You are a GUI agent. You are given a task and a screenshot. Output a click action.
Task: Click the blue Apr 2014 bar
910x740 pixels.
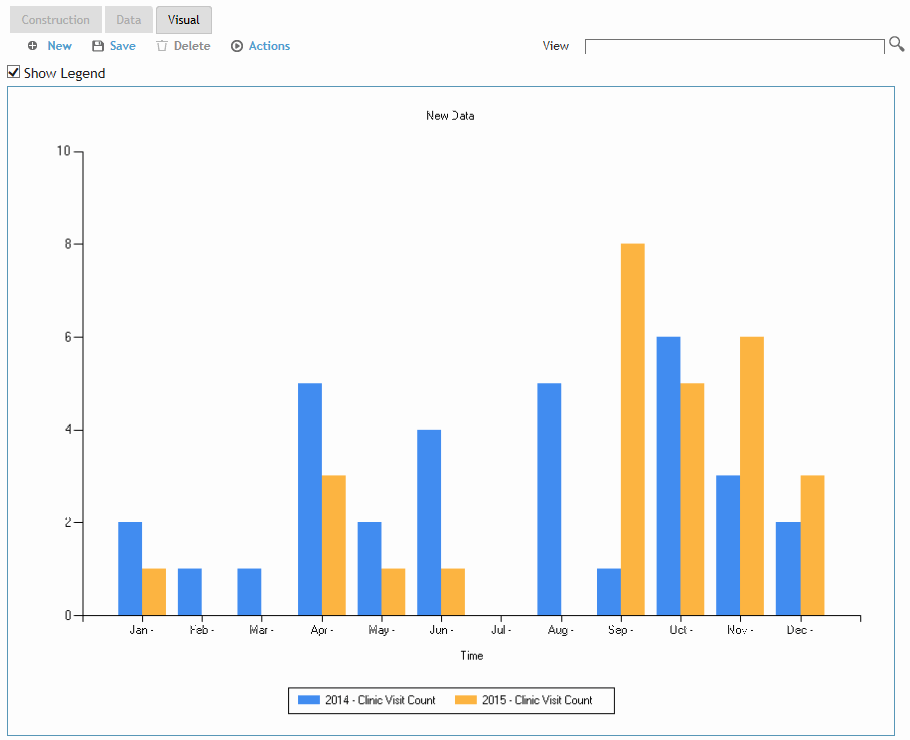[x=310, y=499]
